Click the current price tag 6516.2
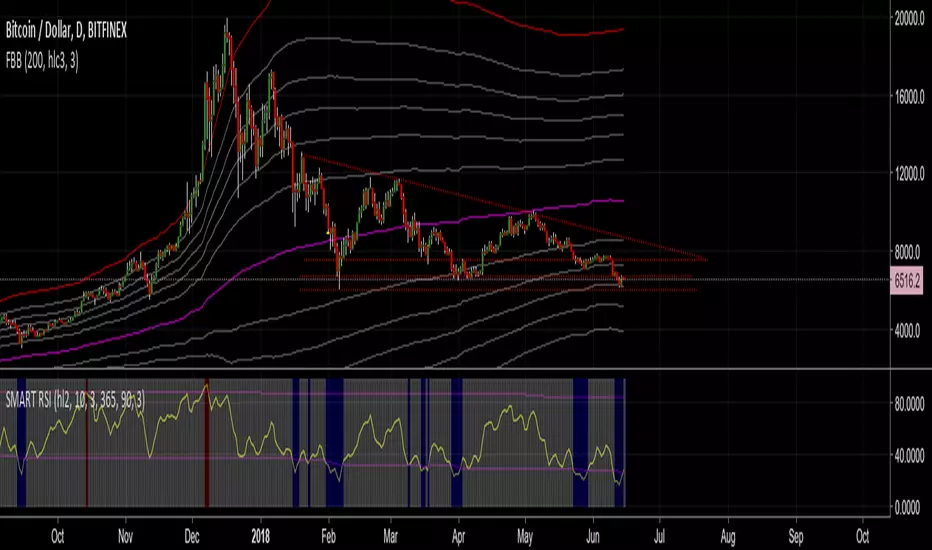932x550 pixels. [906, 280]
